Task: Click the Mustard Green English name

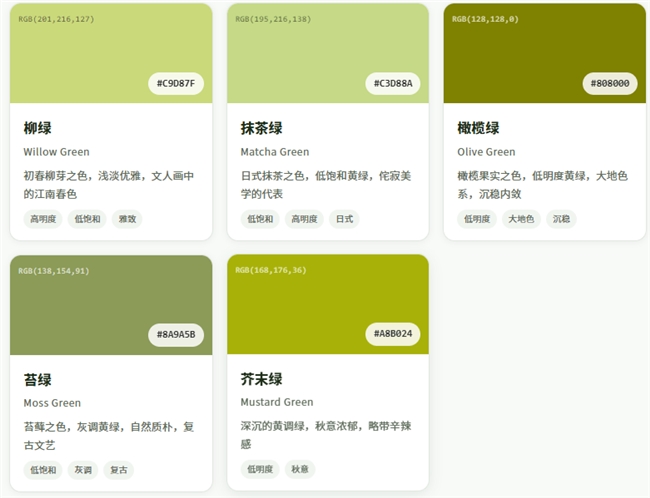Action: point(277,402)
